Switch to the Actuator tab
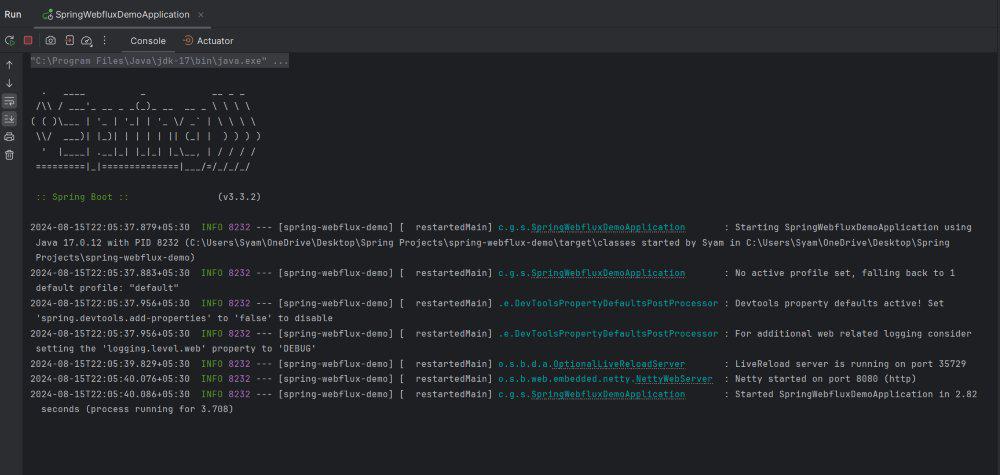Screen dimensions: 1000x475 pyautogui.click(x=208, y=41)
